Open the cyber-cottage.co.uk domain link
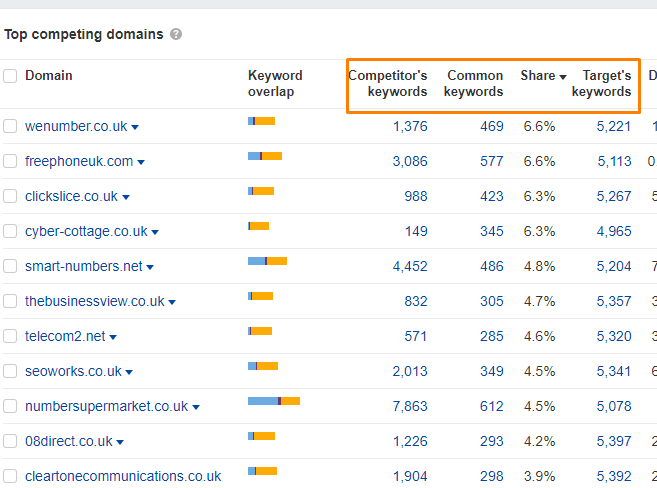Screen dimensions: 657x488 86,231
